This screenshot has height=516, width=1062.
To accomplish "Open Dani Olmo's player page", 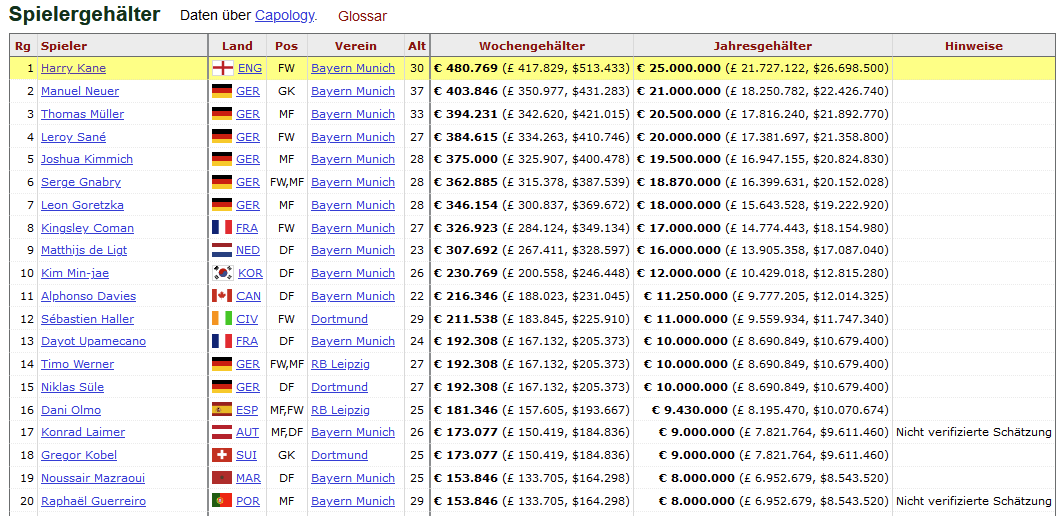I will tap(70, 410).
